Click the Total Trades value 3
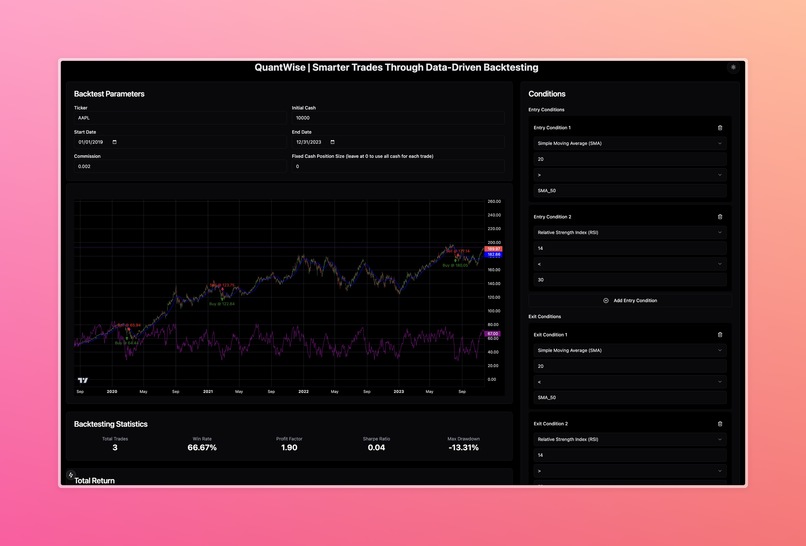 (x=115, y=448)
